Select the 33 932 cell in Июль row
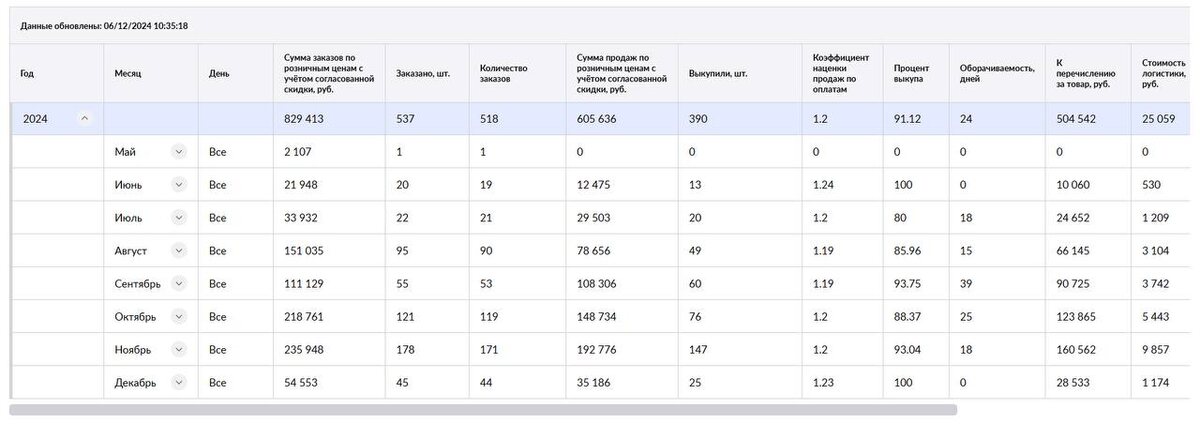This screenshot has height=424, width=1200. coord(329,217)
